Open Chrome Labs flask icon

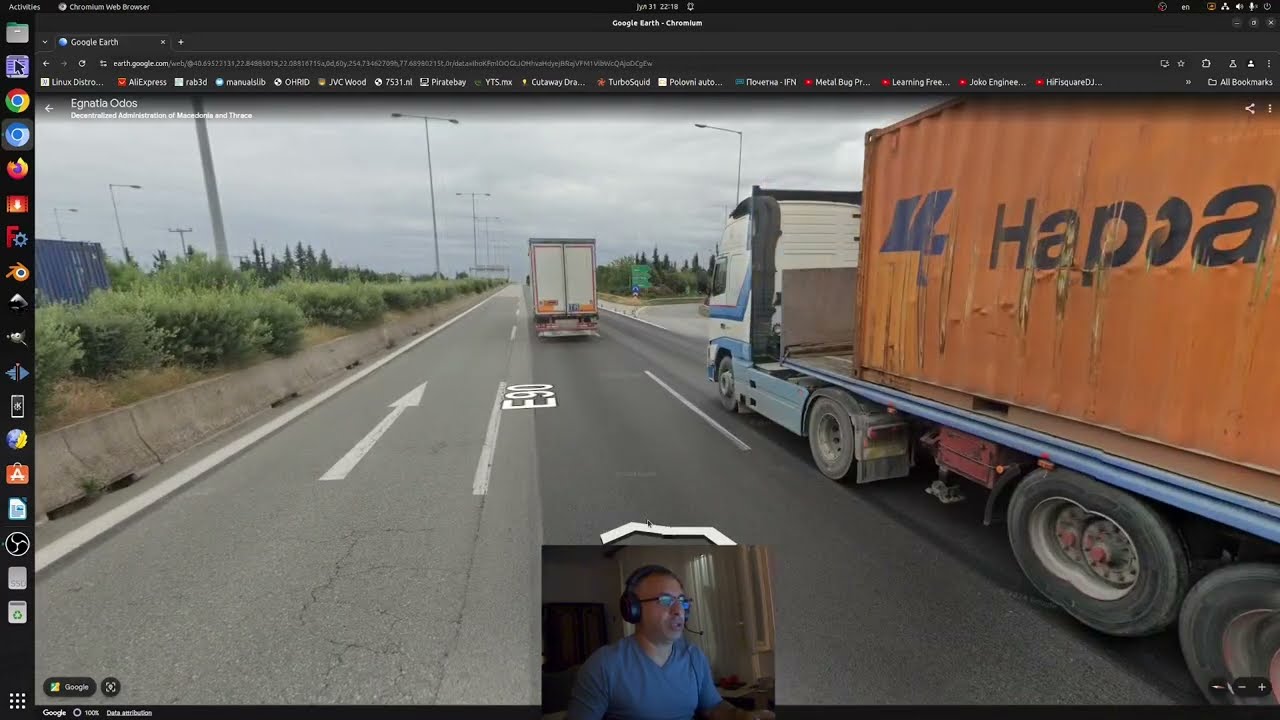(1233, 63)
